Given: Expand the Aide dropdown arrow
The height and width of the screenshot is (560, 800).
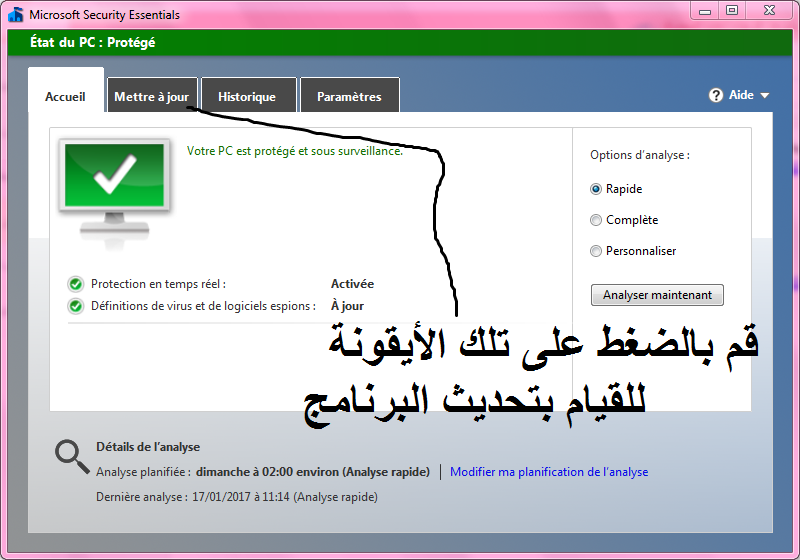Looking at the screenshot, I should point(764,95).
